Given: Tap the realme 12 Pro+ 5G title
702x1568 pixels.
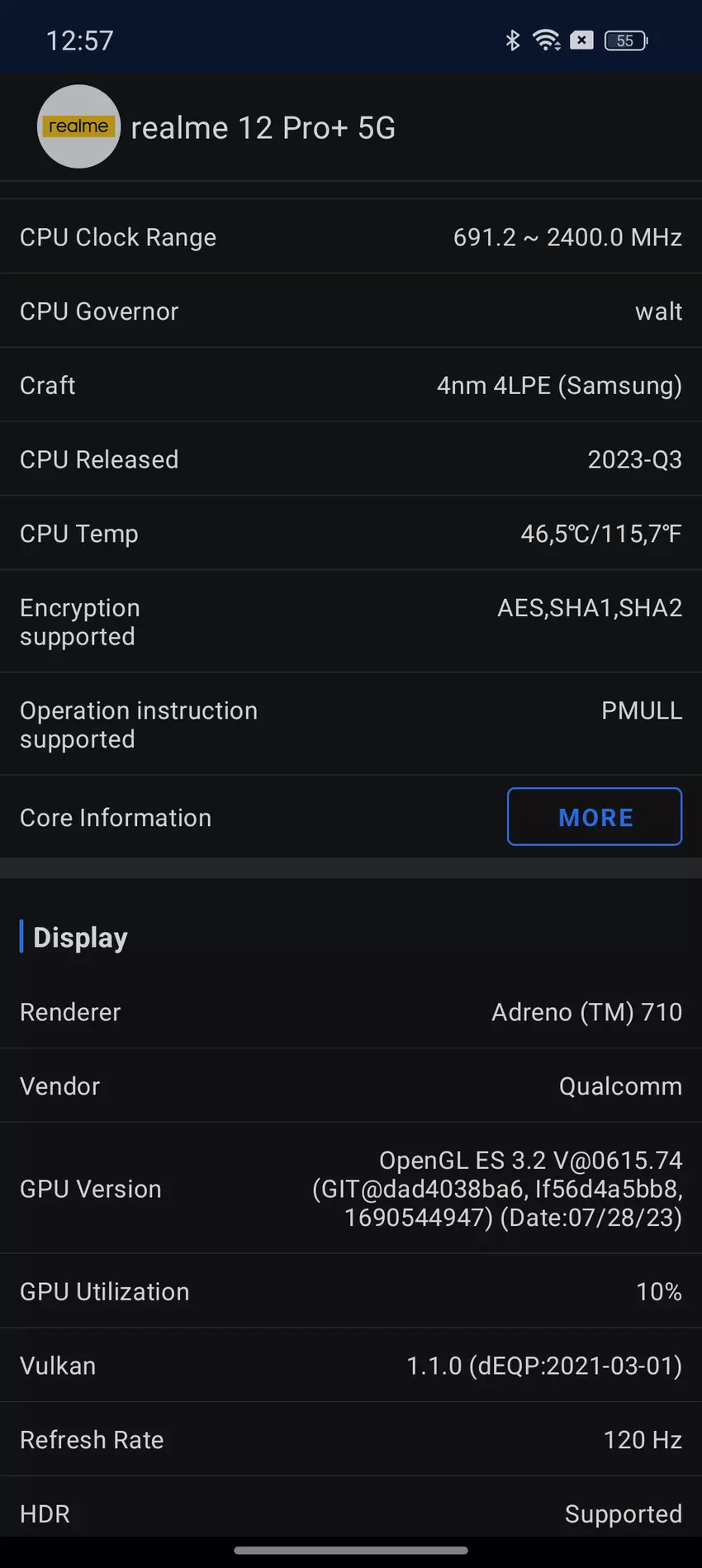Looking at the screenshot, I should click(x=263, y=128).
